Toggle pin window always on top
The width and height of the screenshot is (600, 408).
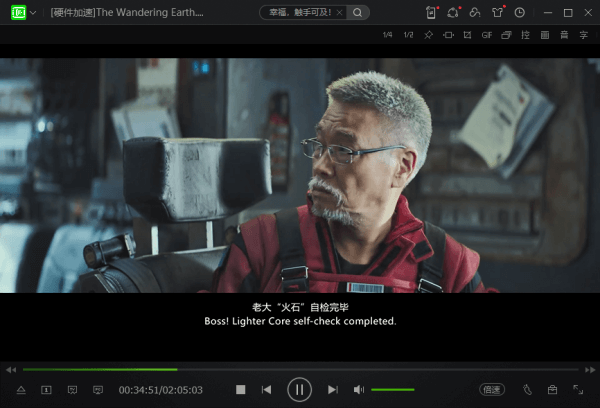428,35
